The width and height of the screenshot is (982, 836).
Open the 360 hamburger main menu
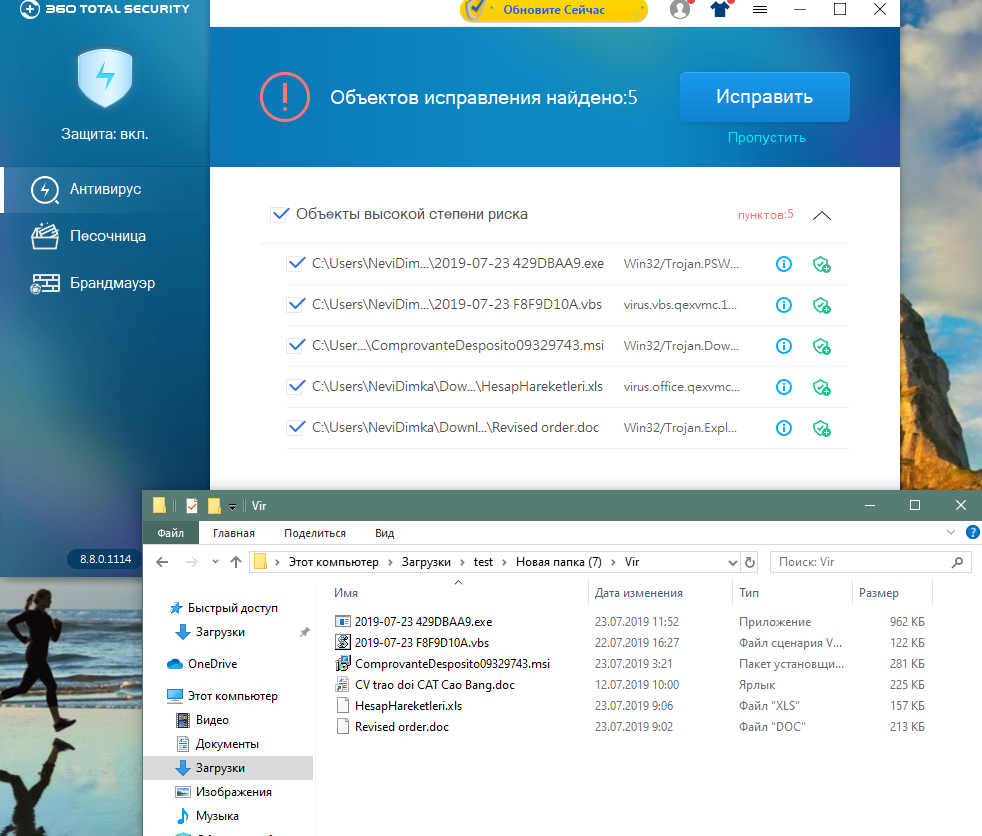coord(760,9)
